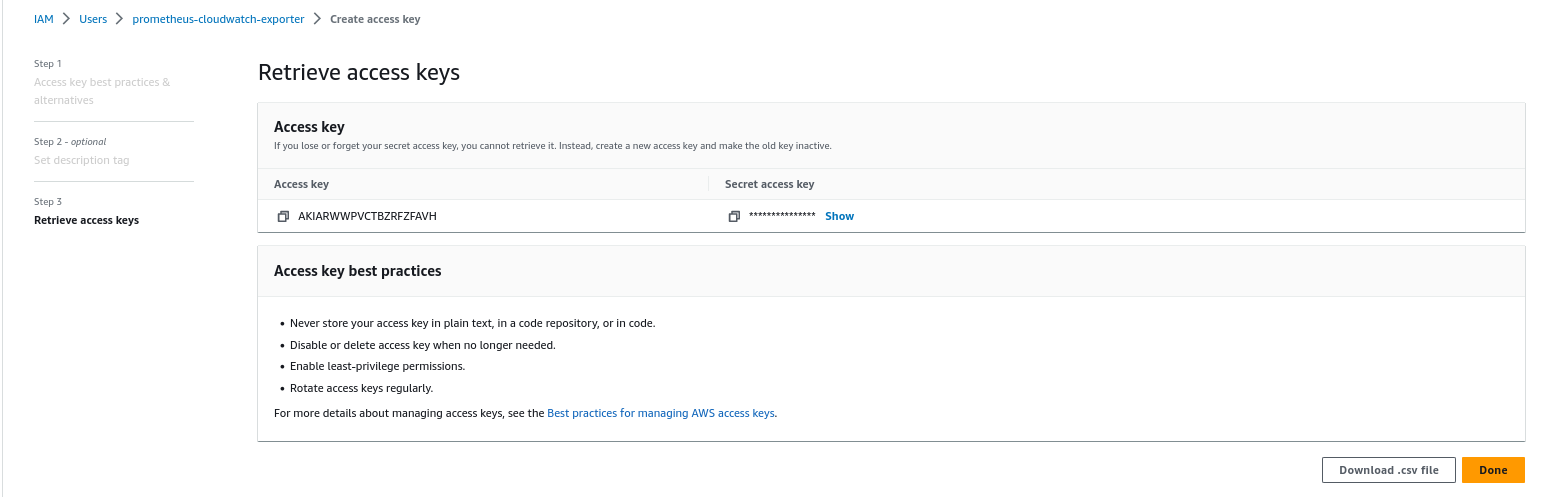Viewport: 1544px width, 497px height.
Task: Click the Access key column header
Action: pos(301,184)
